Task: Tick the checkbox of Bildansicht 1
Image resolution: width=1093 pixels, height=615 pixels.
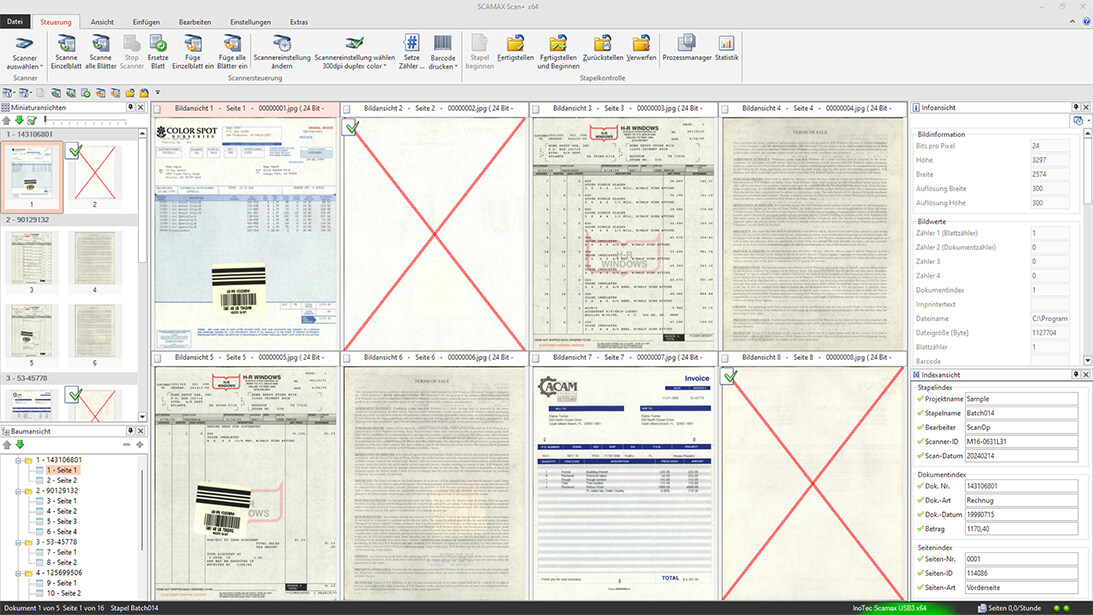Action: pos(160,108)
